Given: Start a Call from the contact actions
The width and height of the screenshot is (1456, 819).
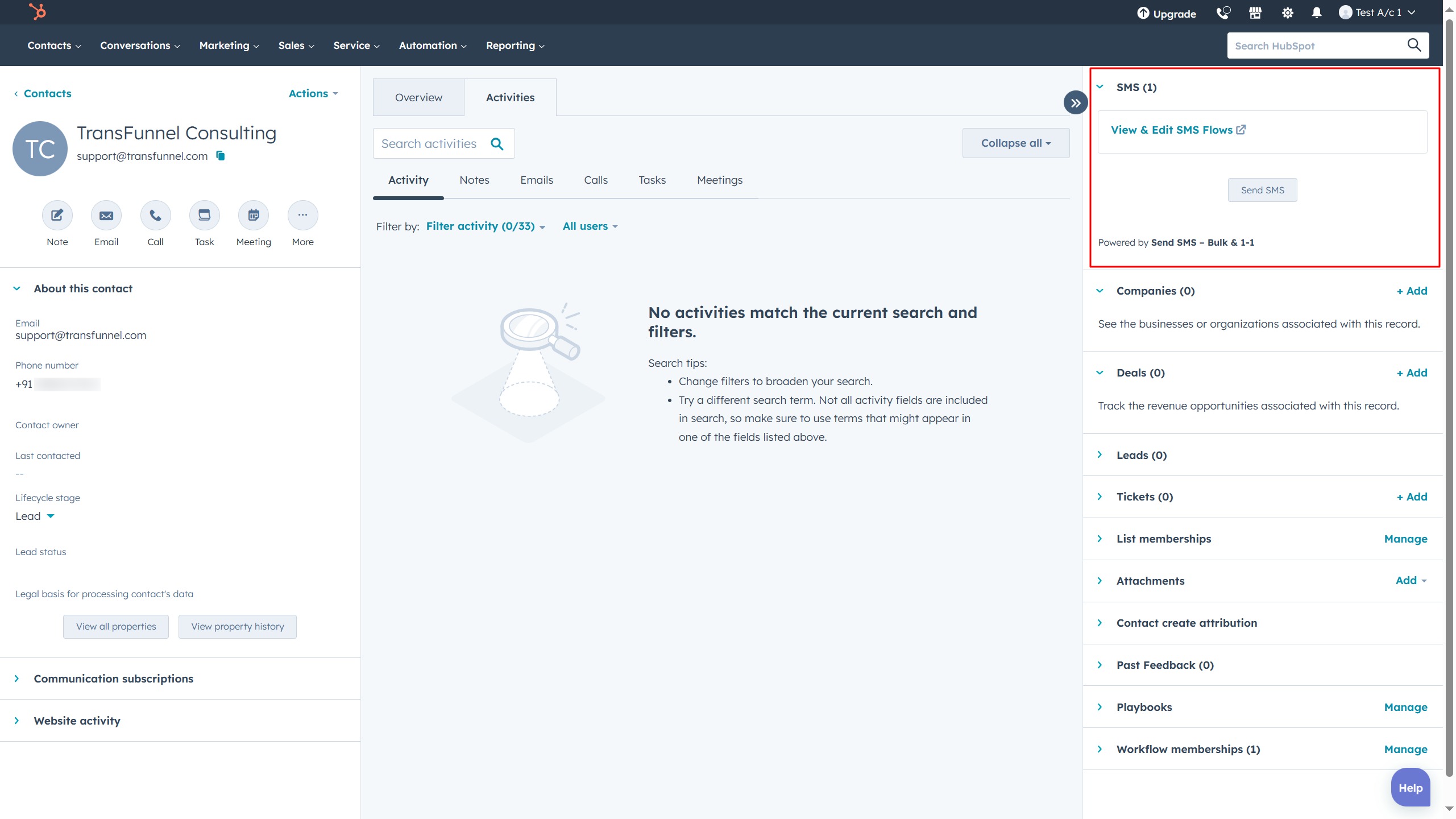Looking at the screenshot, I should click(x=155, y=216).
